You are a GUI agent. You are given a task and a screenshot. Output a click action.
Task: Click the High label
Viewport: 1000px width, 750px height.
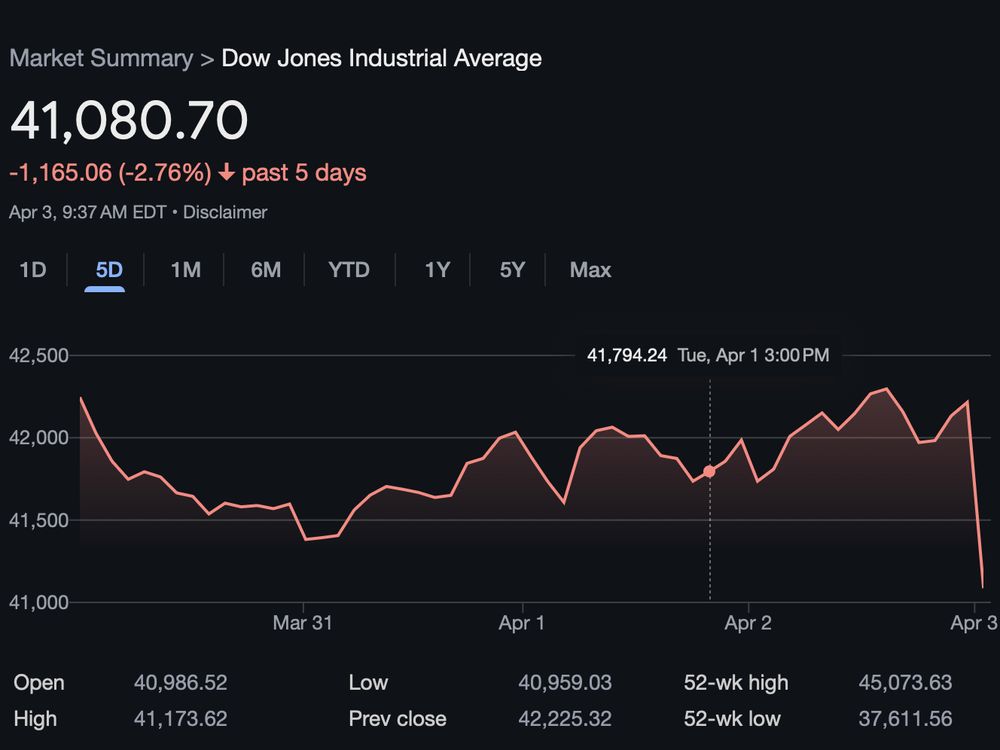pyautogui.click(x=35, y=719)
